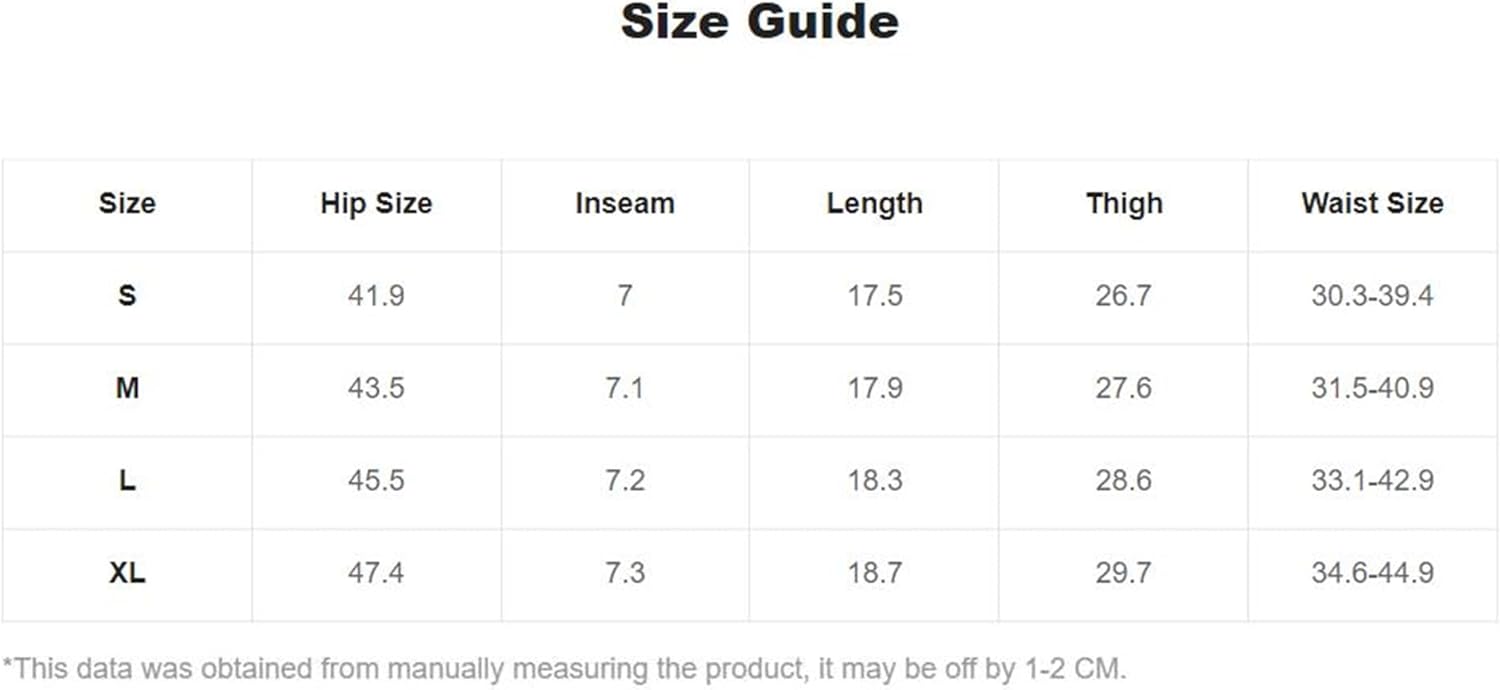This screenshot has height=690, width=1500.
Task: Select the S size row label
Action: 127,297
